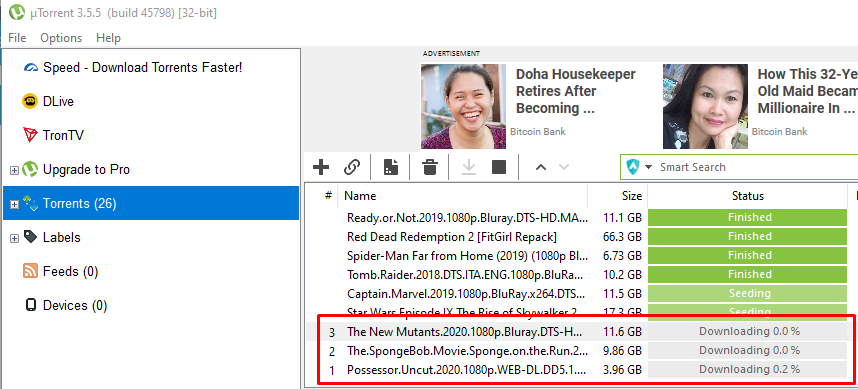Click the Speed speedometer icon in sidebar
858x389 pixels.
[x=31, y=68]
